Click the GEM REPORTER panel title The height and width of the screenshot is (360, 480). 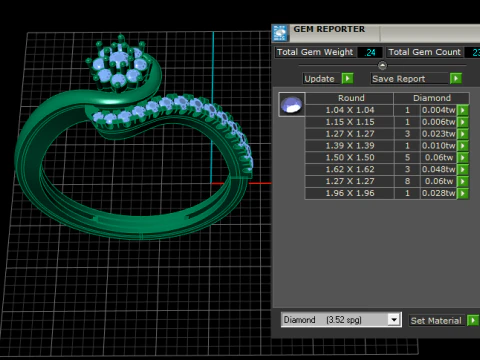(329, 29)
